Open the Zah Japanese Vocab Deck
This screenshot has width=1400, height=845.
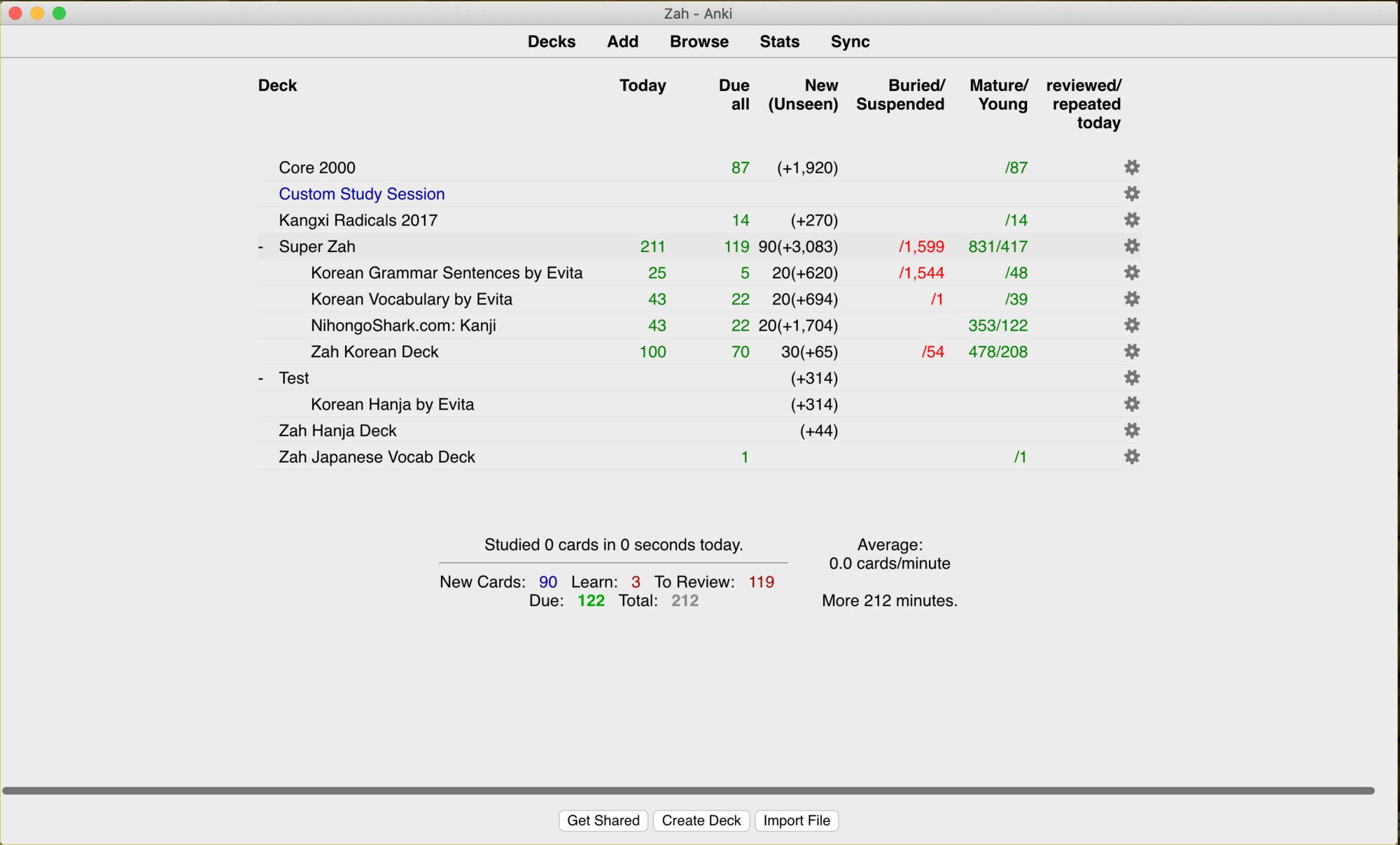[377, 457]
